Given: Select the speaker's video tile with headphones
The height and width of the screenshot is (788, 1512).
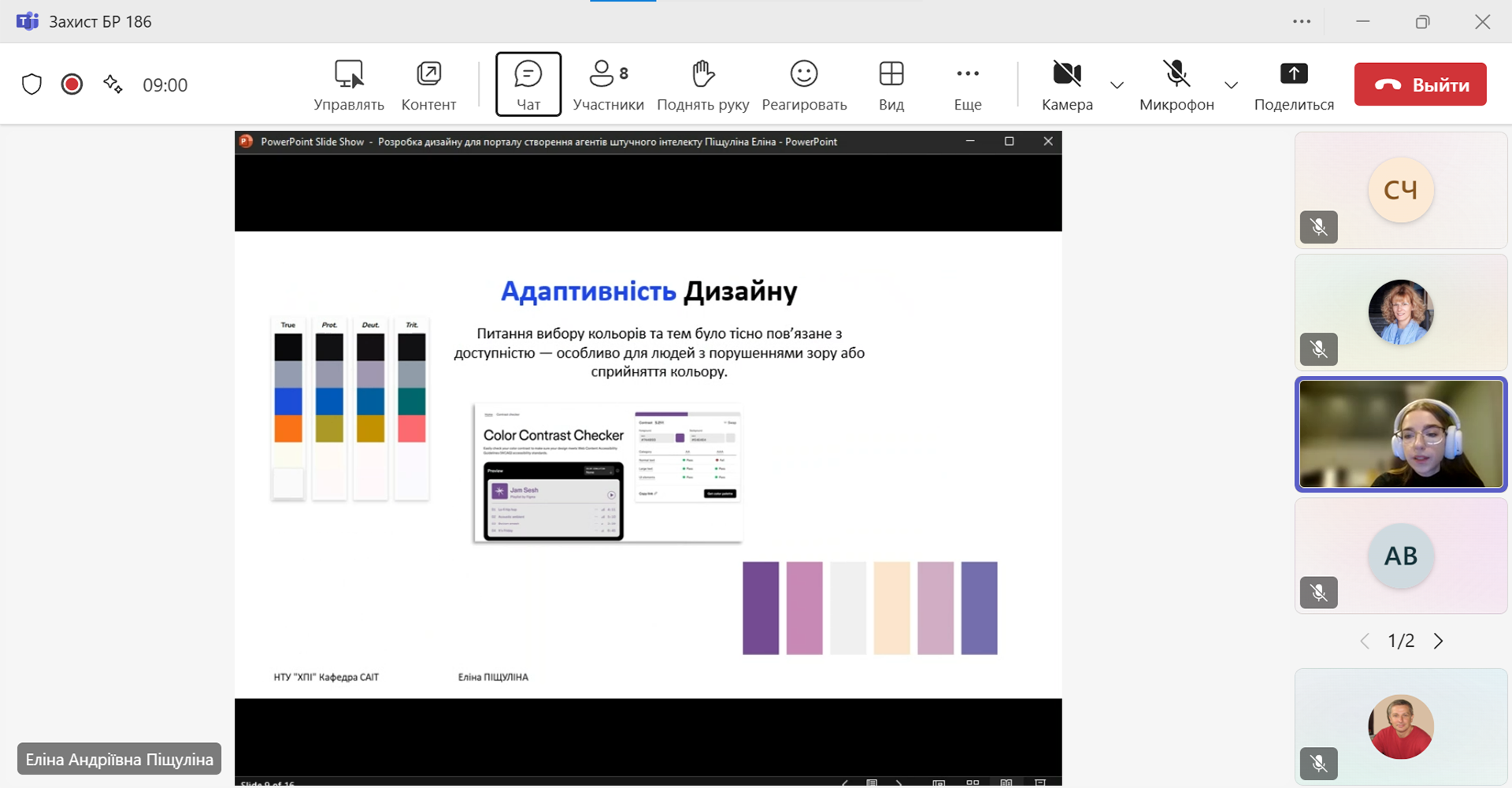Looking at the screenshot, I should (1400, 435).
